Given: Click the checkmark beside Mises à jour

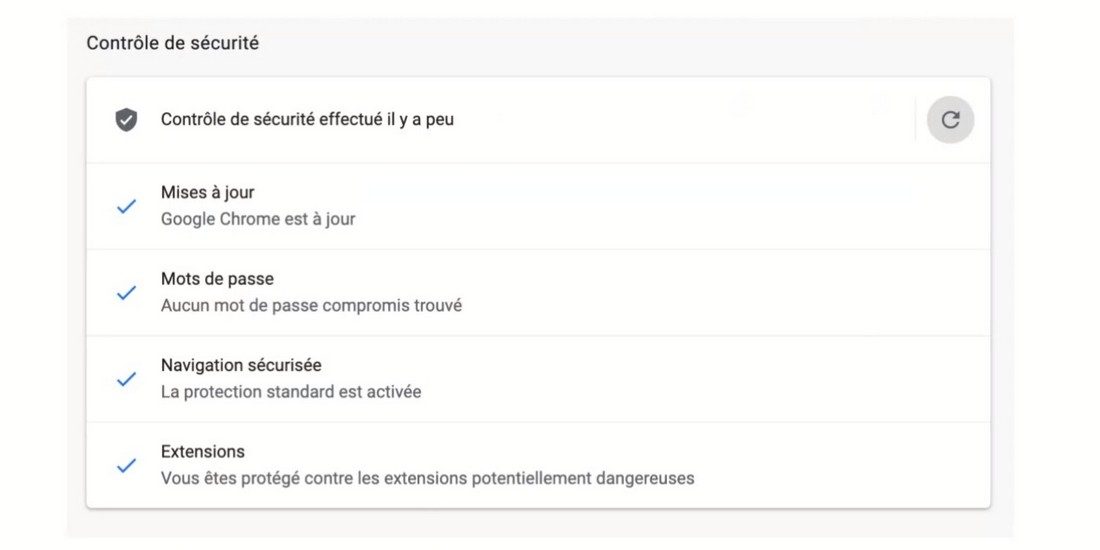Looking at the screenshot, I should pyautogui.click(x=126, y=206).
